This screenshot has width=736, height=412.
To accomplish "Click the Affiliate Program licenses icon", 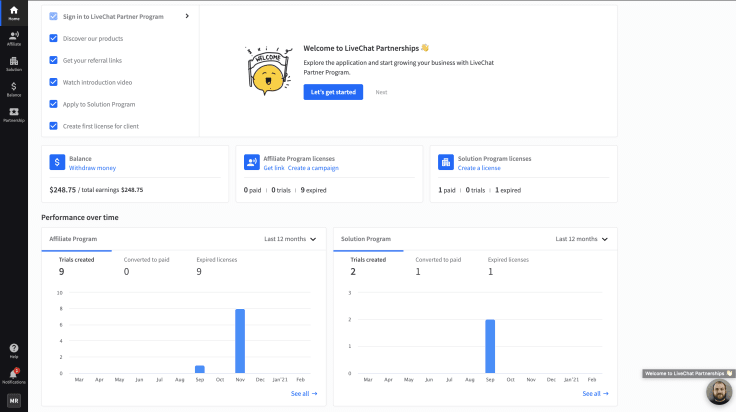I will pyautogui.click(x=252, y=162).
